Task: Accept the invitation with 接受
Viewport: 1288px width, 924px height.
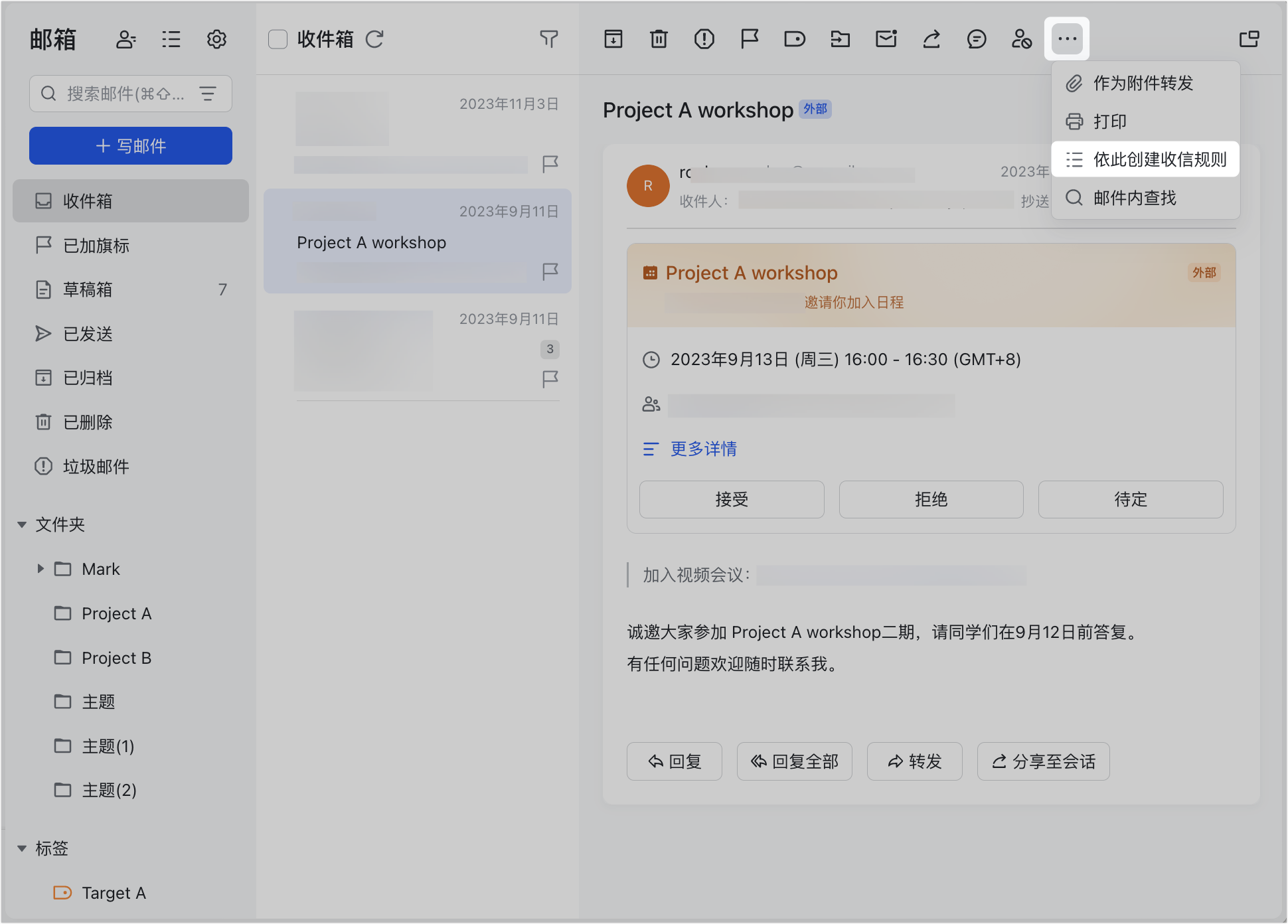Action: (x=732, y=499)
